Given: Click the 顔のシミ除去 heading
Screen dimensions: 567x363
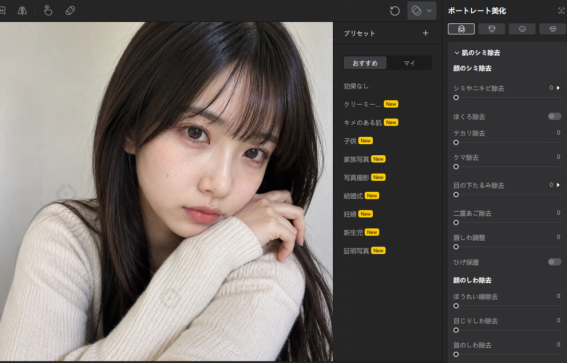Looking at the screenshot, I should pyautogui.click(x=472, y=68).
